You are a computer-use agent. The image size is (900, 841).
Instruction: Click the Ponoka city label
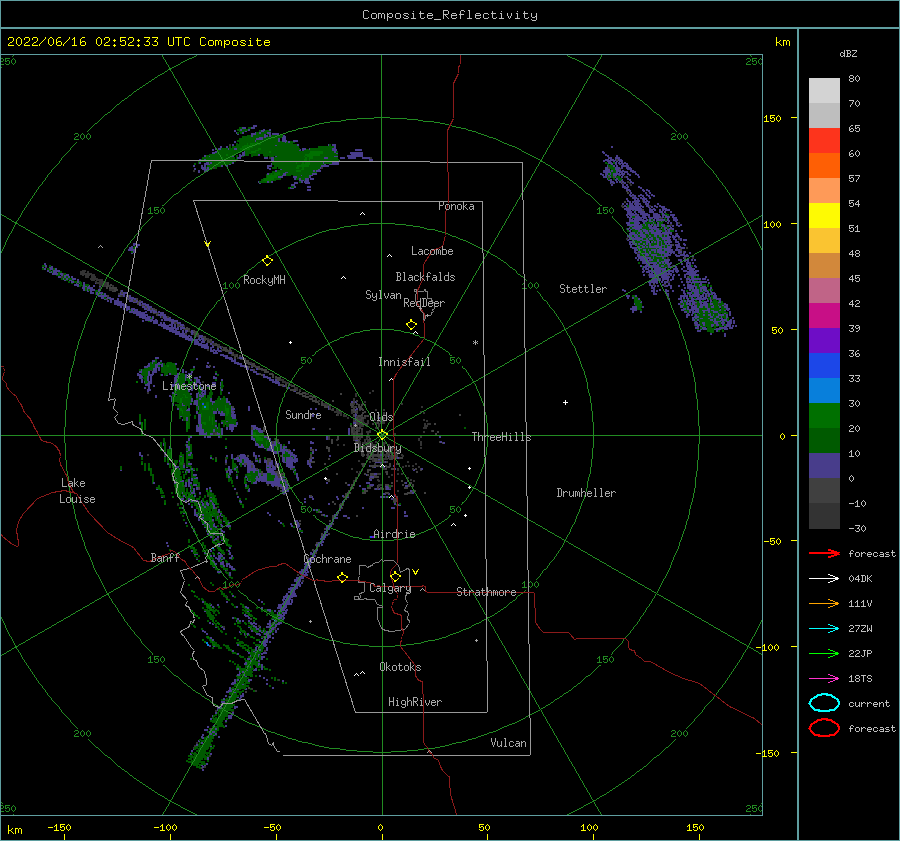point(456,206)
